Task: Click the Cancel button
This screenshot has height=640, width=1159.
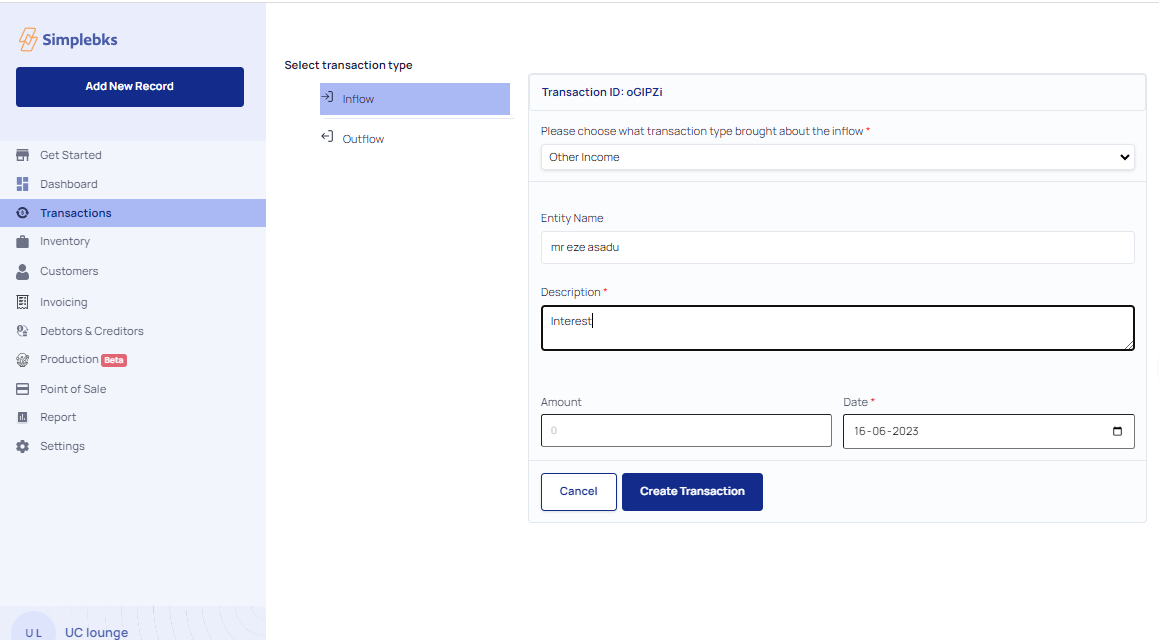Action: pos(579,491)
